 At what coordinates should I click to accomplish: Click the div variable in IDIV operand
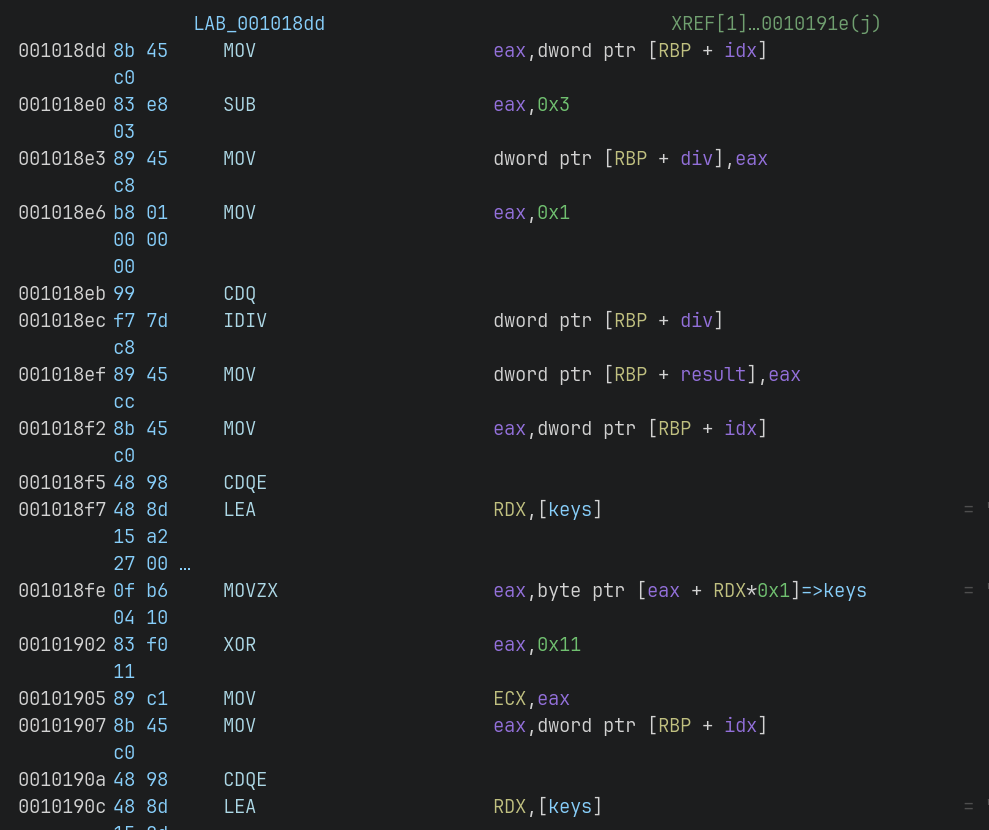[x=696, y=320]
